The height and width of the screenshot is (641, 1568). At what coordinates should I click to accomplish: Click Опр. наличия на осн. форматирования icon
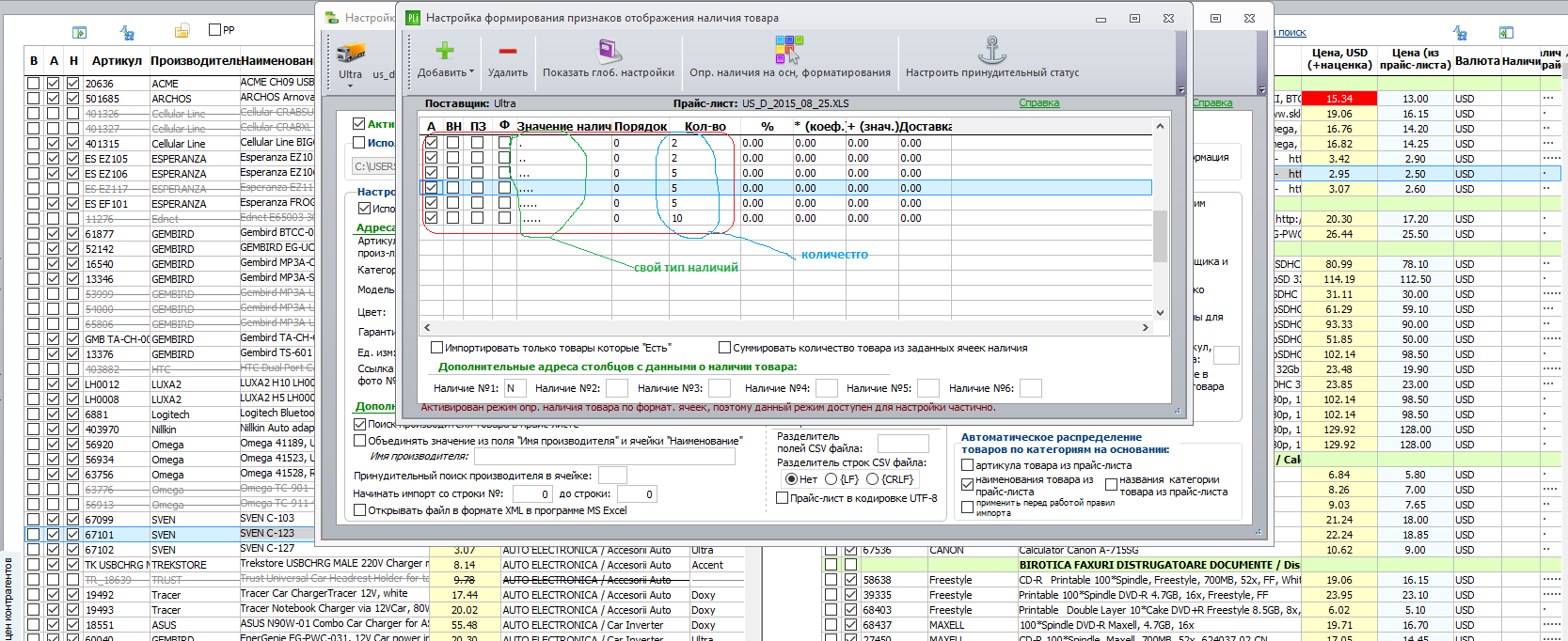coord(789,50)
